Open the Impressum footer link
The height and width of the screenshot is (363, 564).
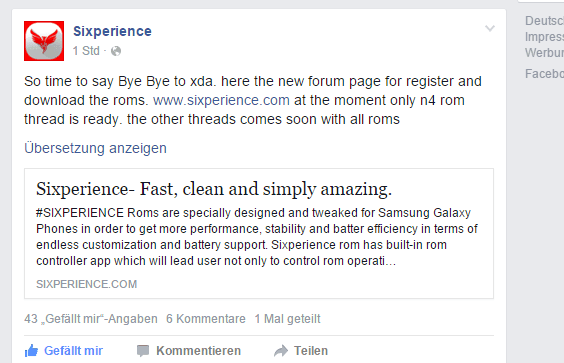(x=544, y=37)
